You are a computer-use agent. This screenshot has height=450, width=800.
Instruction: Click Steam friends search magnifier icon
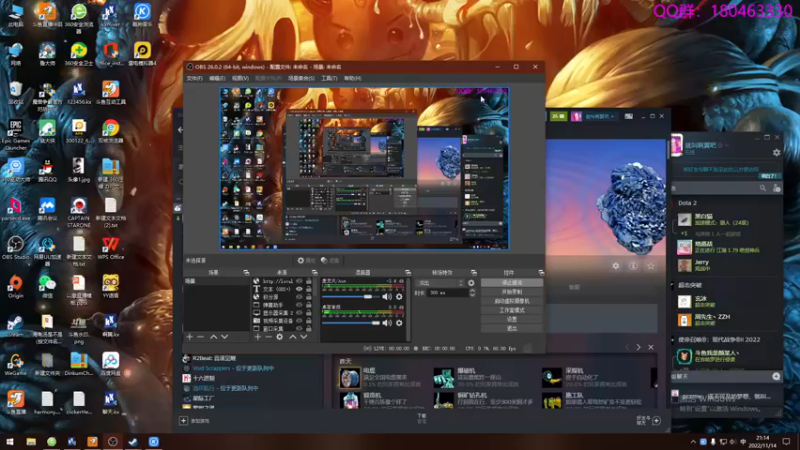(763, 188)
